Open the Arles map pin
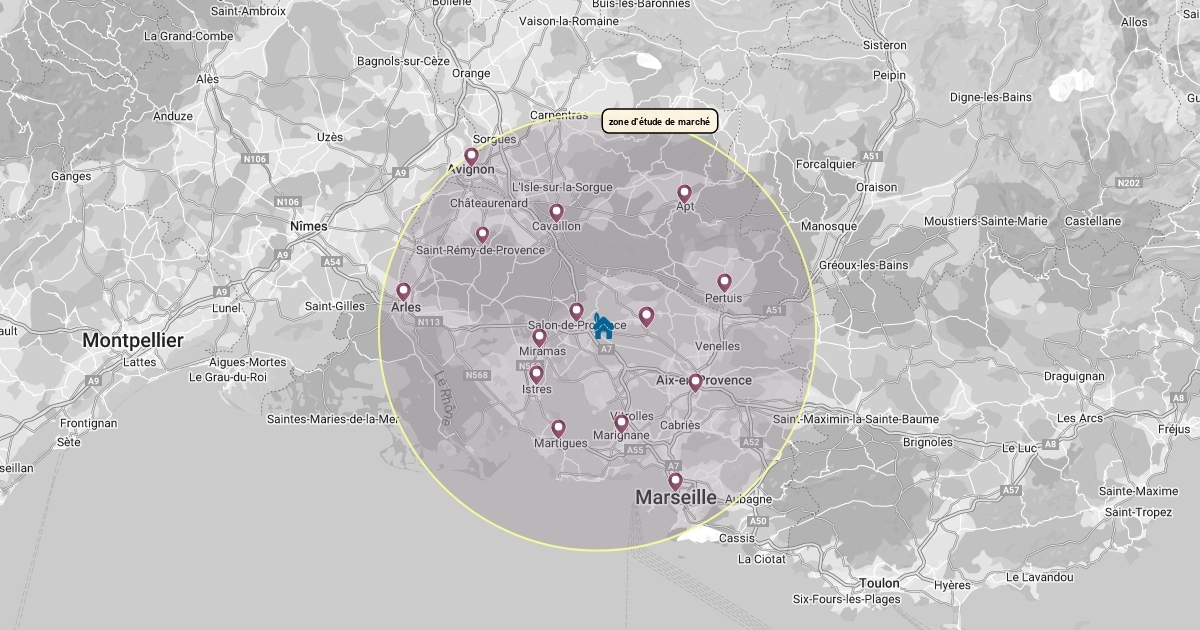The height and width of the screenshot is (630, 1200). [x=403, y=292]
